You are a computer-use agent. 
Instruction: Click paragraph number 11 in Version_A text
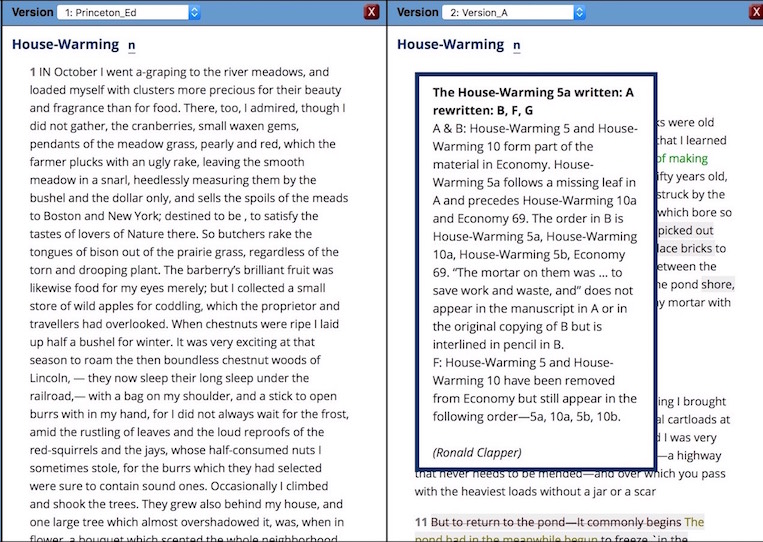click(x=421, y=522)
